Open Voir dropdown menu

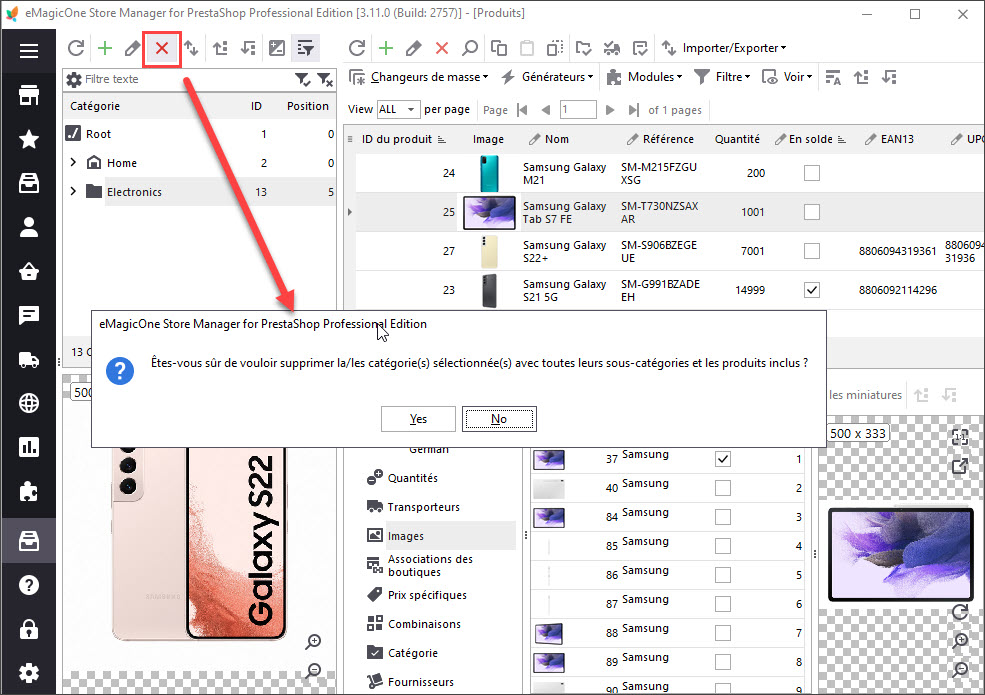click(787, 77)
